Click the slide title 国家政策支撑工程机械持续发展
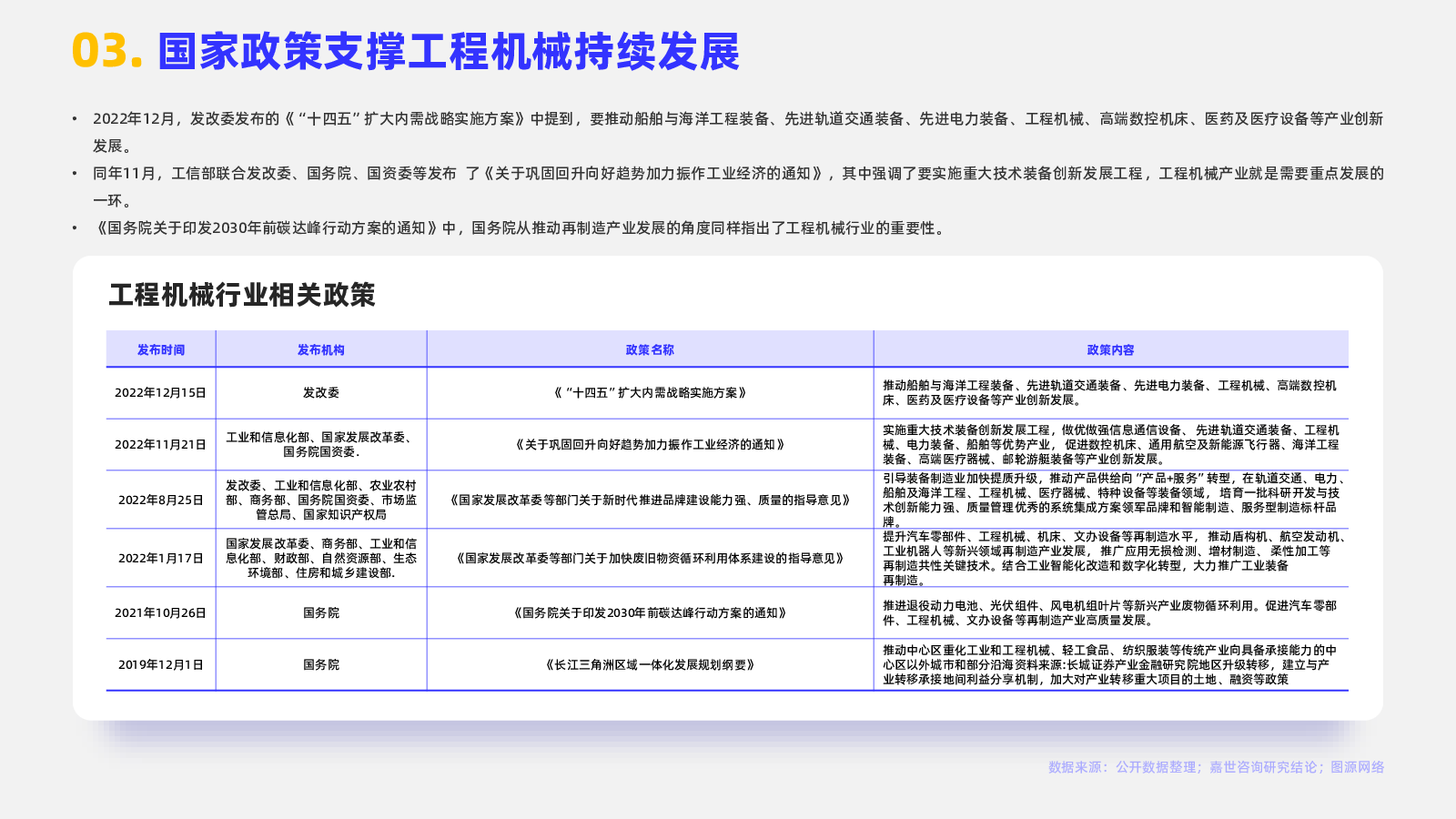 [449, 51]
